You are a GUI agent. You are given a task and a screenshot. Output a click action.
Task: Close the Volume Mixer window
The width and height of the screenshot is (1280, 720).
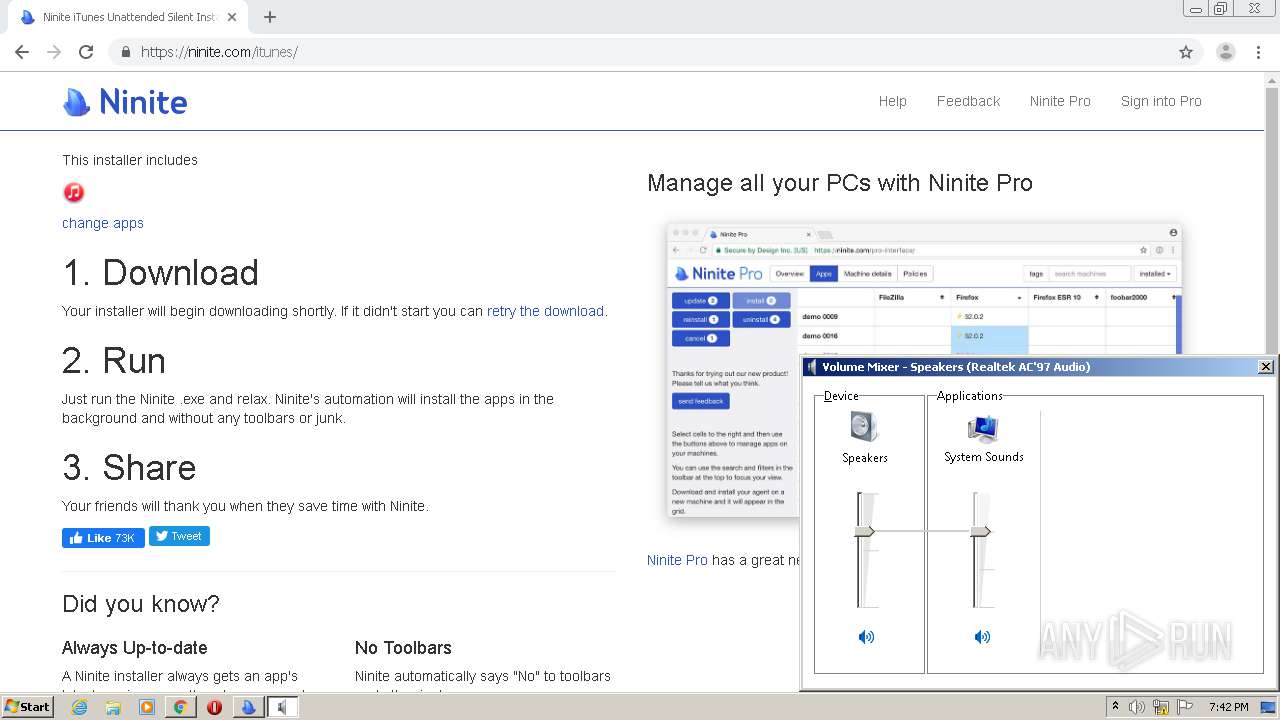pos(1265,367)
